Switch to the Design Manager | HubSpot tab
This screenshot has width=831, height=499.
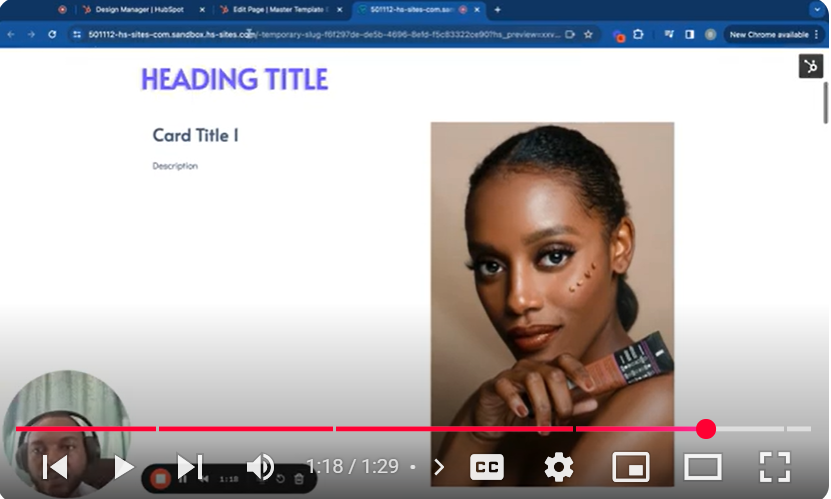pos(139,10)
